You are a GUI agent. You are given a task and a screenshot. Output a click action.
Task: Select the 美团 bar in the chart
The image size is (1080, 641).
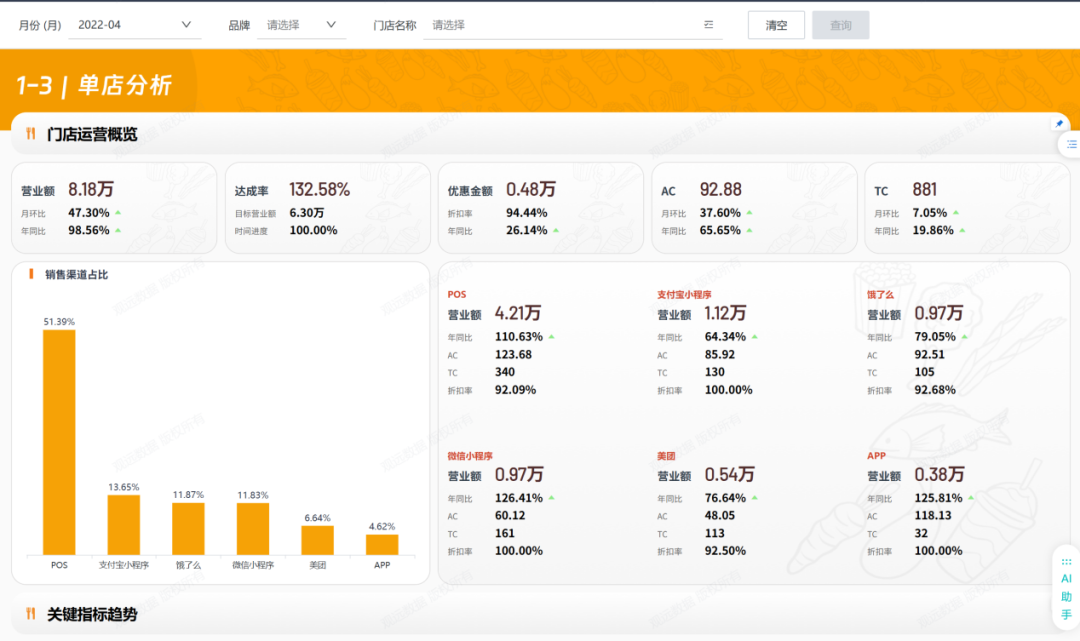(x=317, y=540)
